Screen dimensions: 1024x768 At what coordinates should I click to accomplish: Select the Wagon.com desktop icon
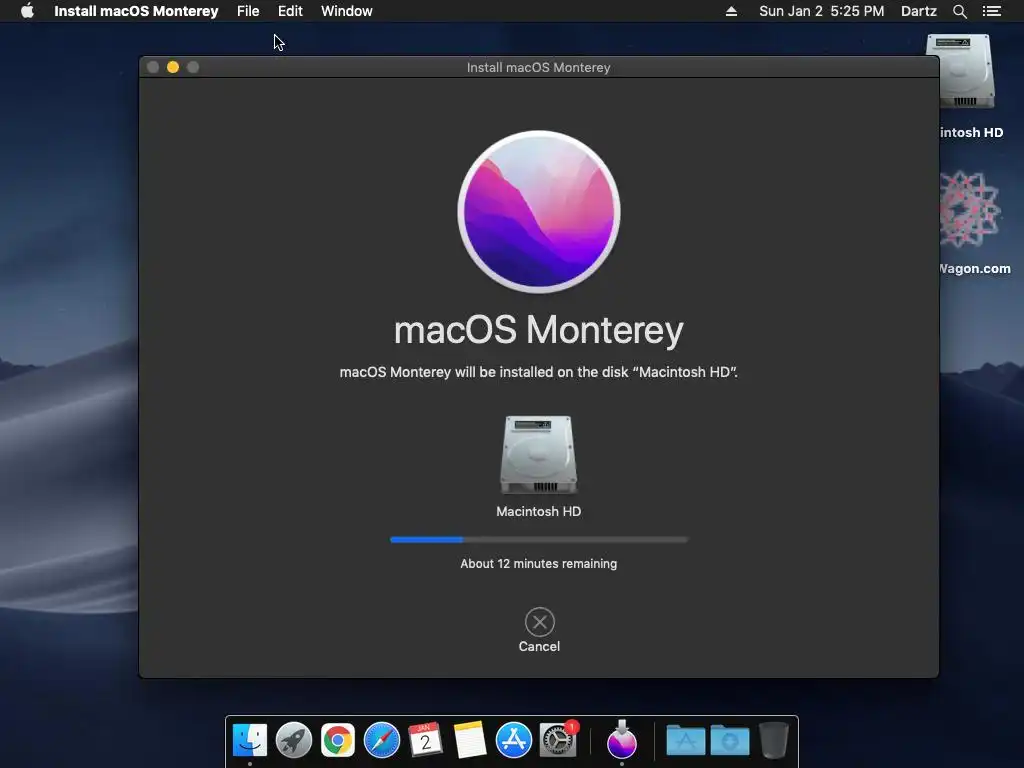pos(970,210)
